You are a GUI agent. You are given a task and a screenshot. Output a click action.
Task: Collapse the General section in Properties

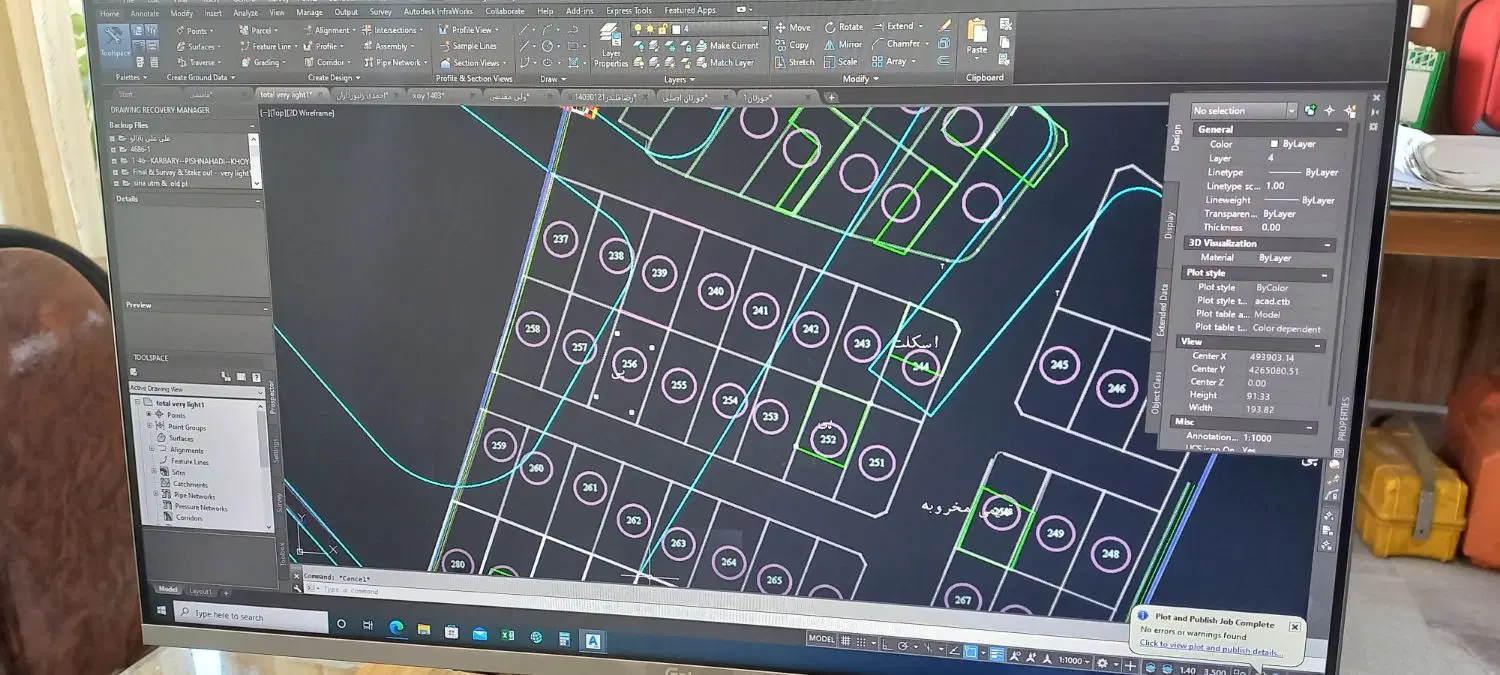(1338, 130)
